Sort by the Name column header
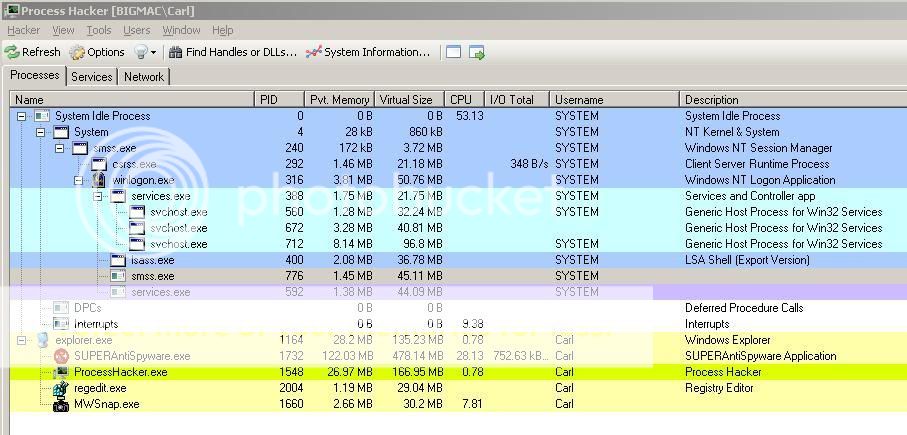Viewport: 907px width, 435px height. (132, 99)
